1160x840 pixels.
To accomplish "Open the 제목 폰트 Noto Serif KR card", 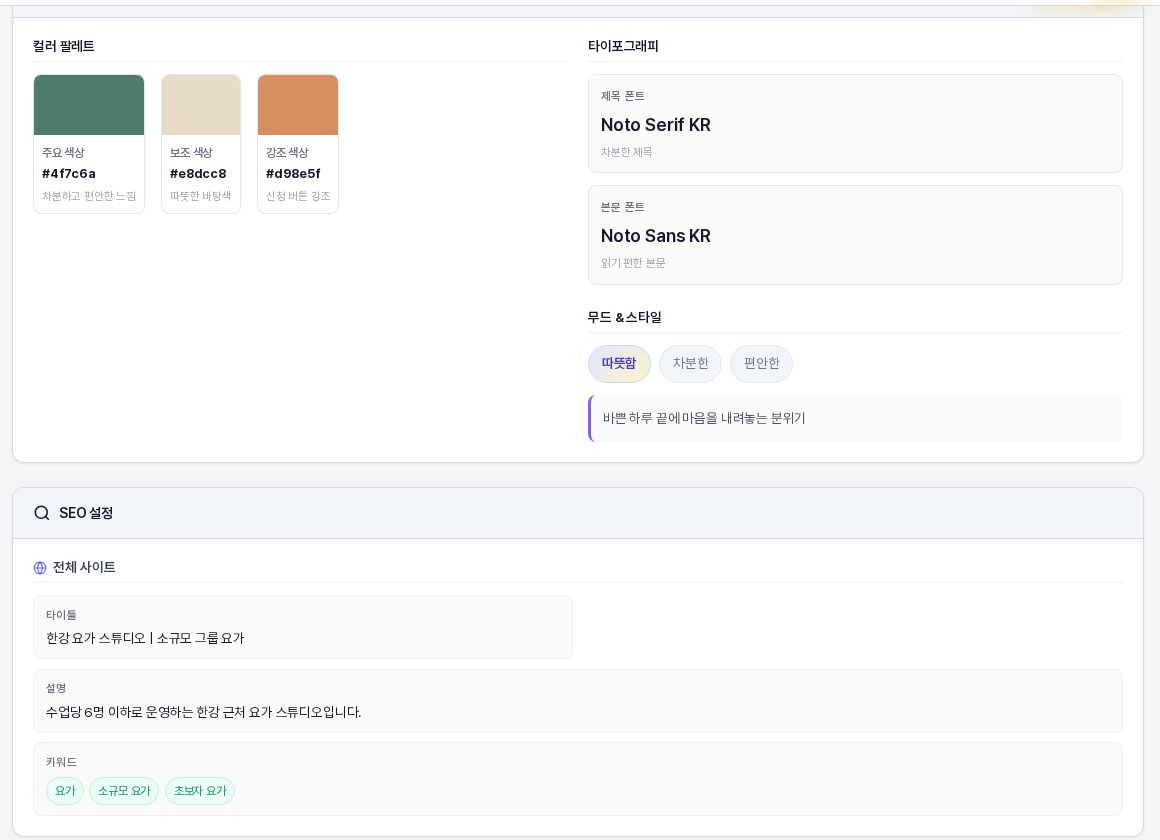I will point(855,124).
